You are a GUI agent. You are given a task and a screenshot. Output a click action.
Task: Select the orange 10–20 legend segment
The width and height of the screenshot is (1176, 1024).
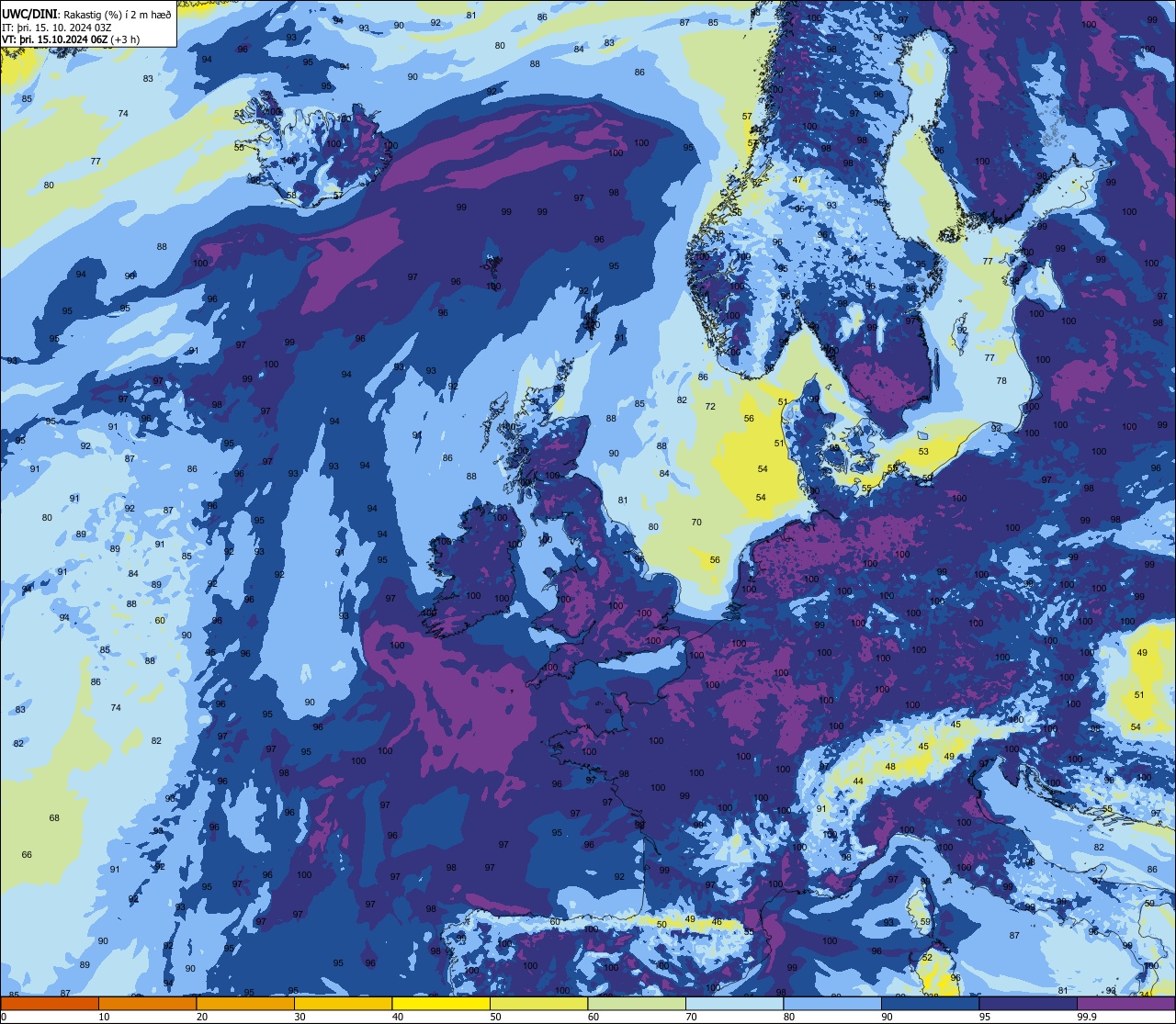[x=148, y=1003]
